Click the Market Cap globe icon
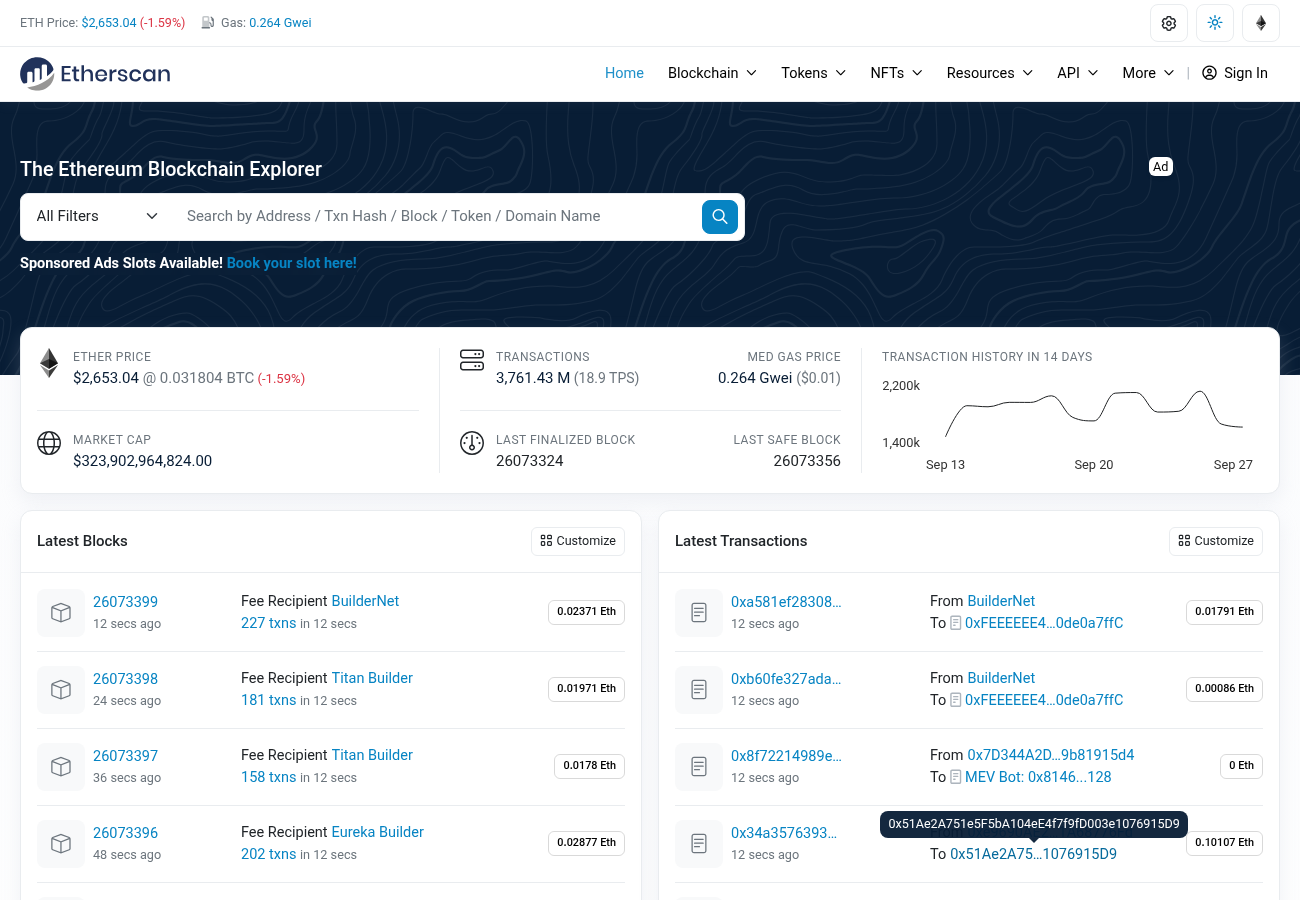 [49, 443]
